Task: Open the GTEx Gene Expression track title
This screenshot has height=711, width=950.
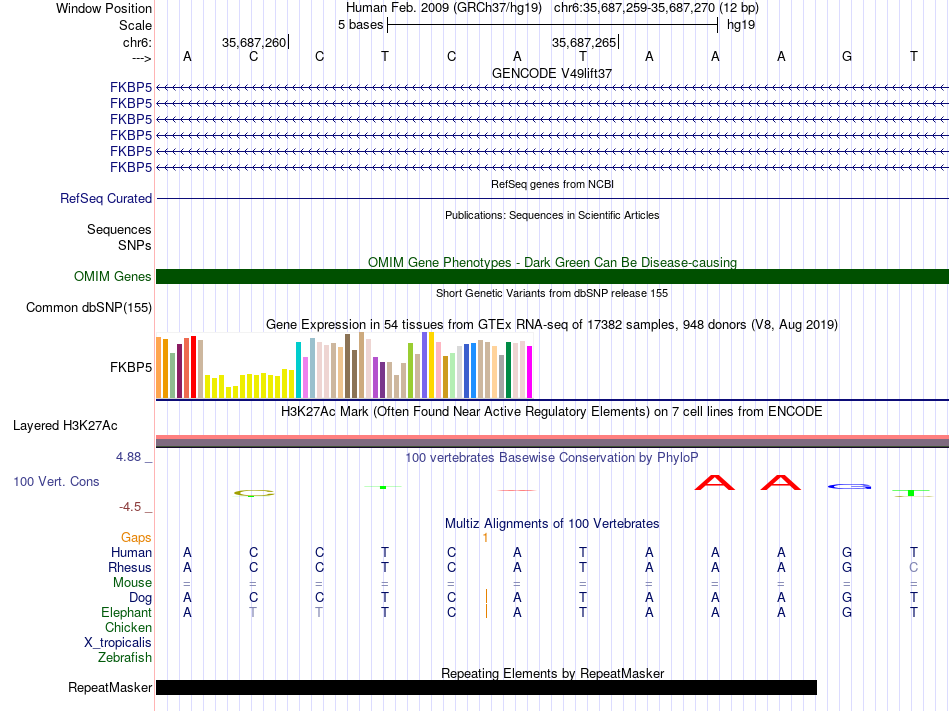Action: pos(552,325)
